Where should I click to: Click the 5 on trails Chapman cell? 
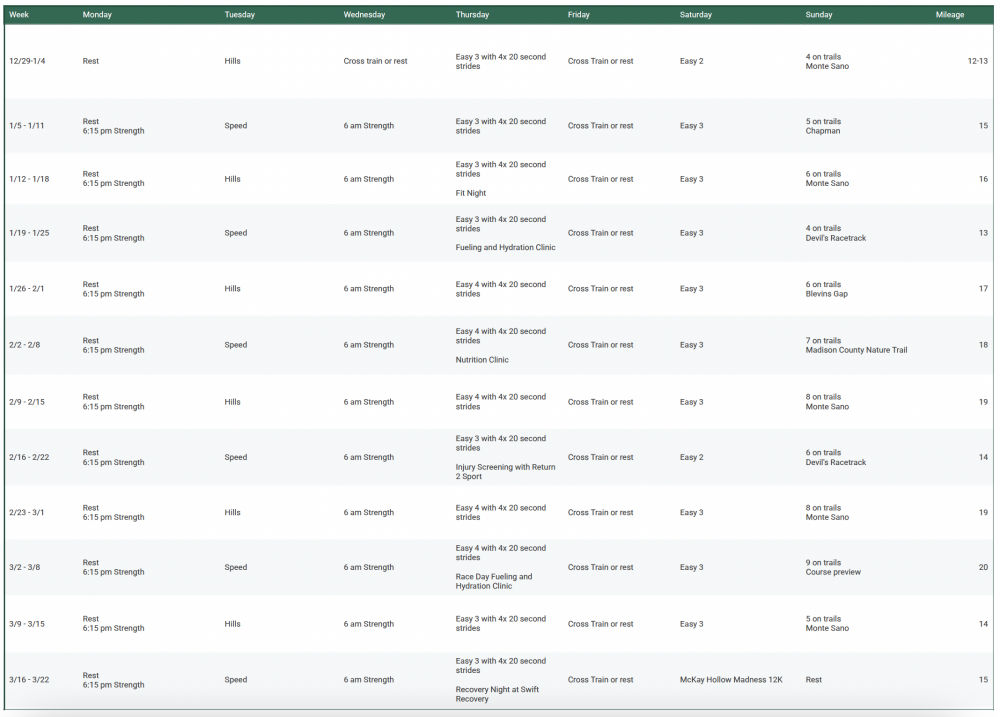coord(823,126)
